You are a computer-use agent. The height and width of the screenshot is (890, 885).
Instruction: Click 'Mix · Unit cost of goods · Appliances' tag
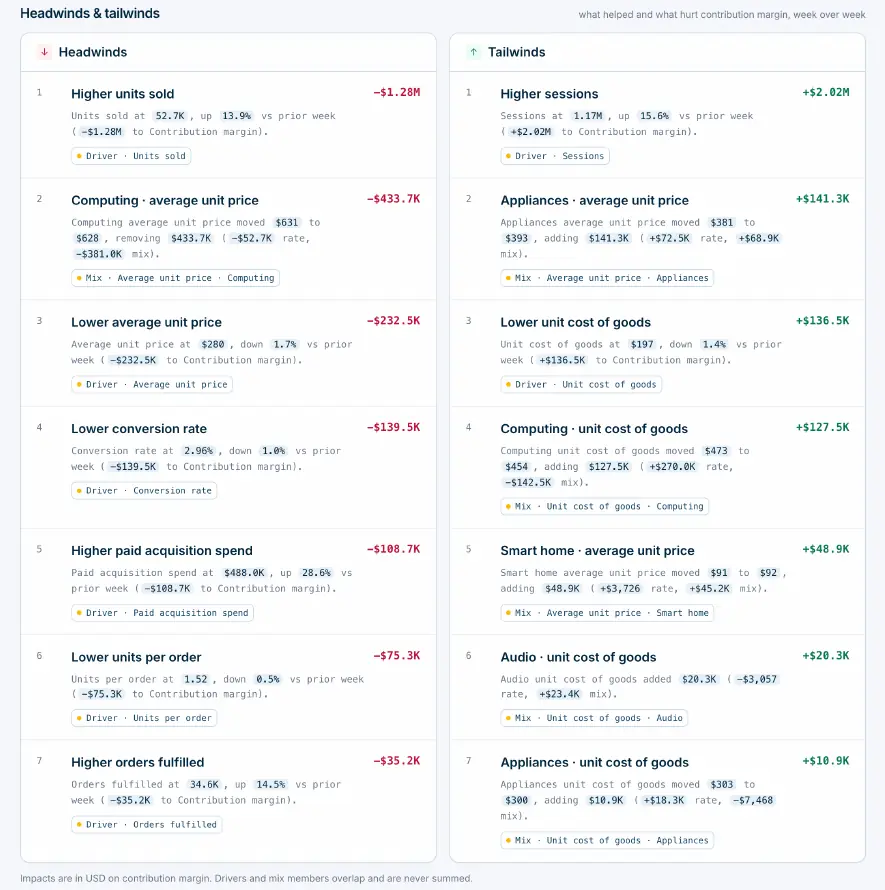(x=607, y=841)
